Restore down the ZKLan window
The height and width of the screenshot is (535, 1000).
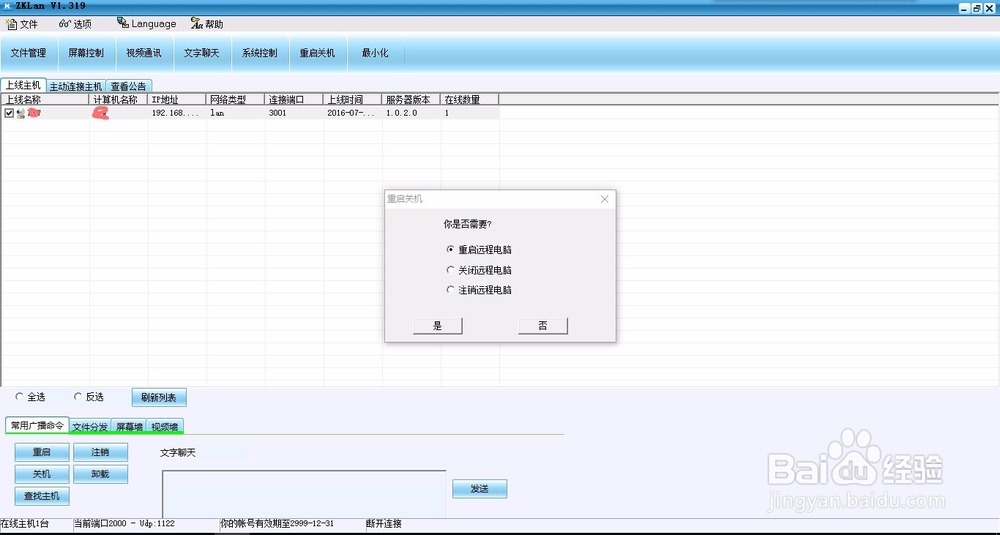[976, 8]
